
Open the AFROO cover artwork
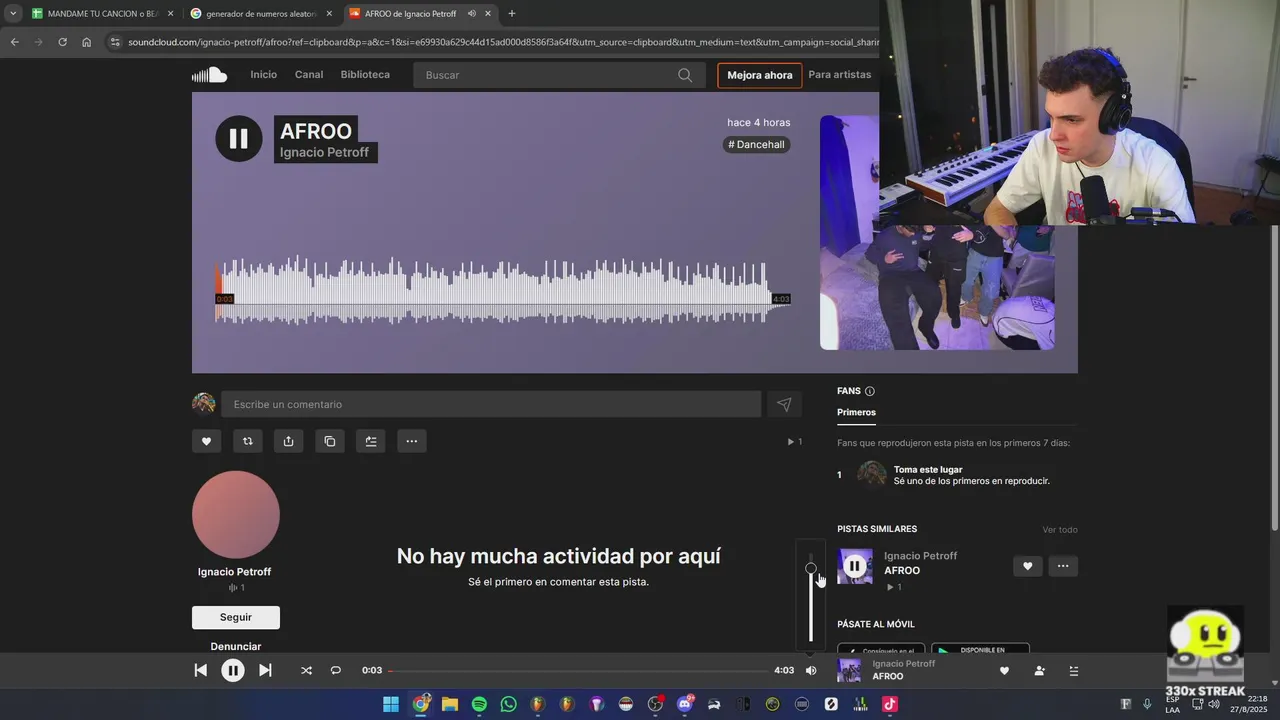(937, 232)
